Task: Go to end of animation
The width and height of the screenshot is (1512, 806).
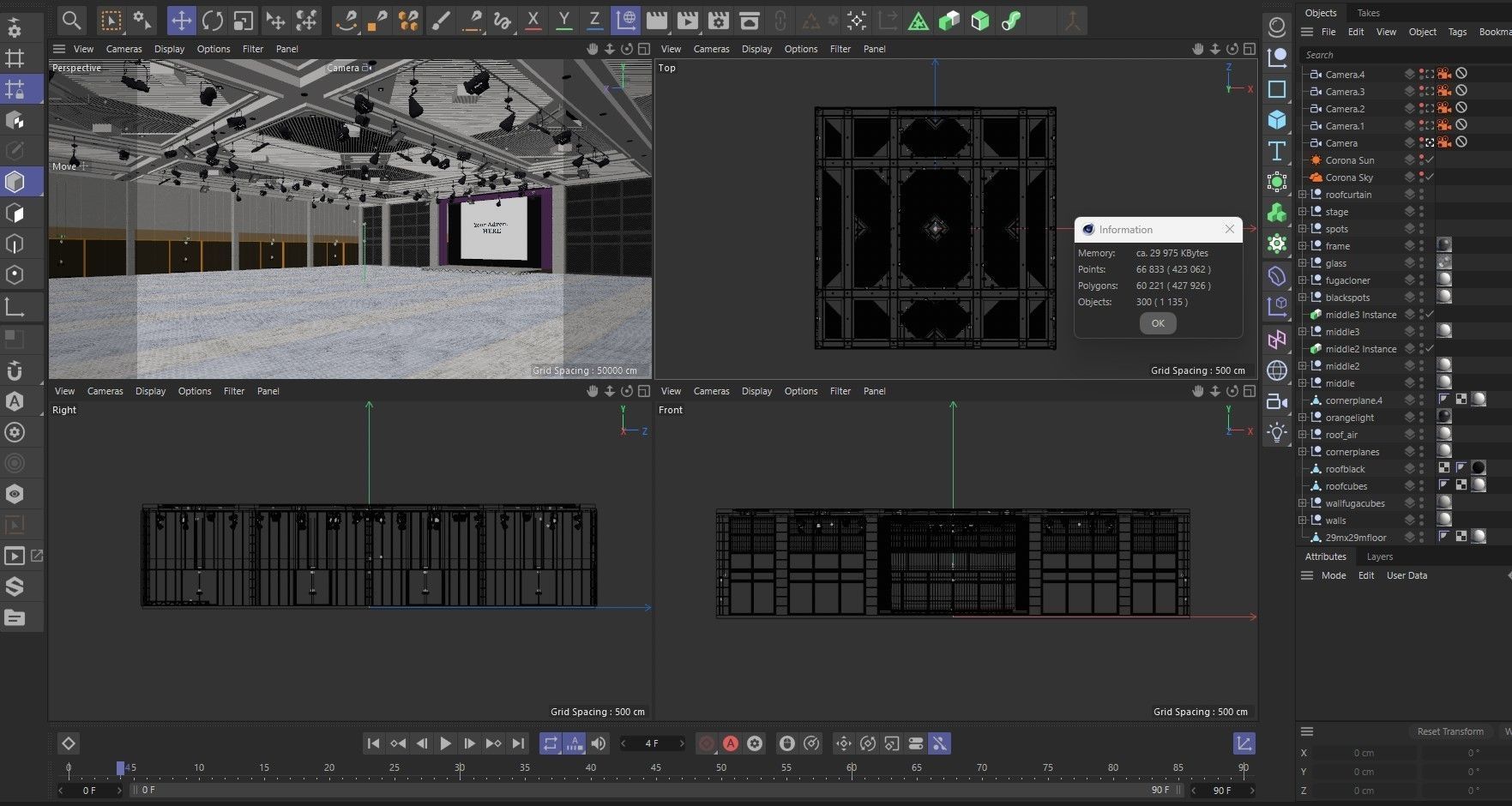Action: [x=517, y=743]
